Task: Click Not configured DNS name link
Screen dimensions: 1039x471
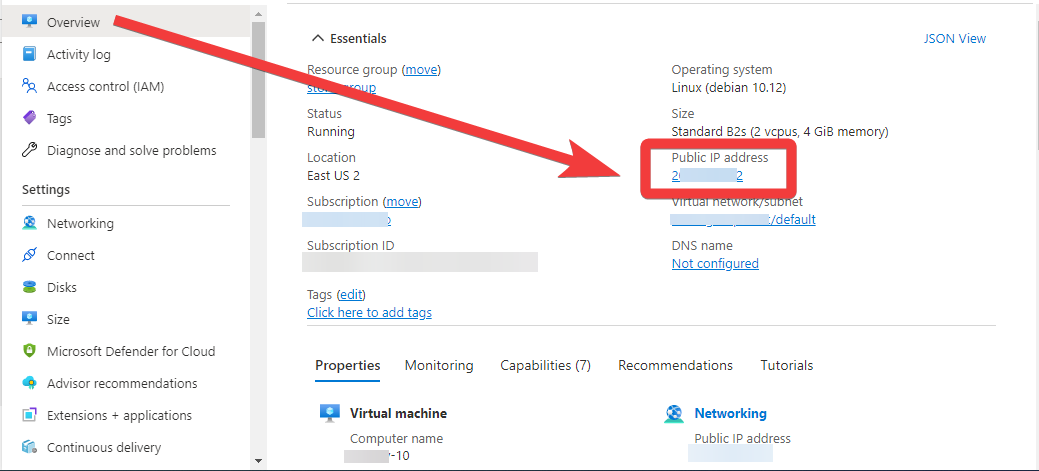Action: pos(715,264)
